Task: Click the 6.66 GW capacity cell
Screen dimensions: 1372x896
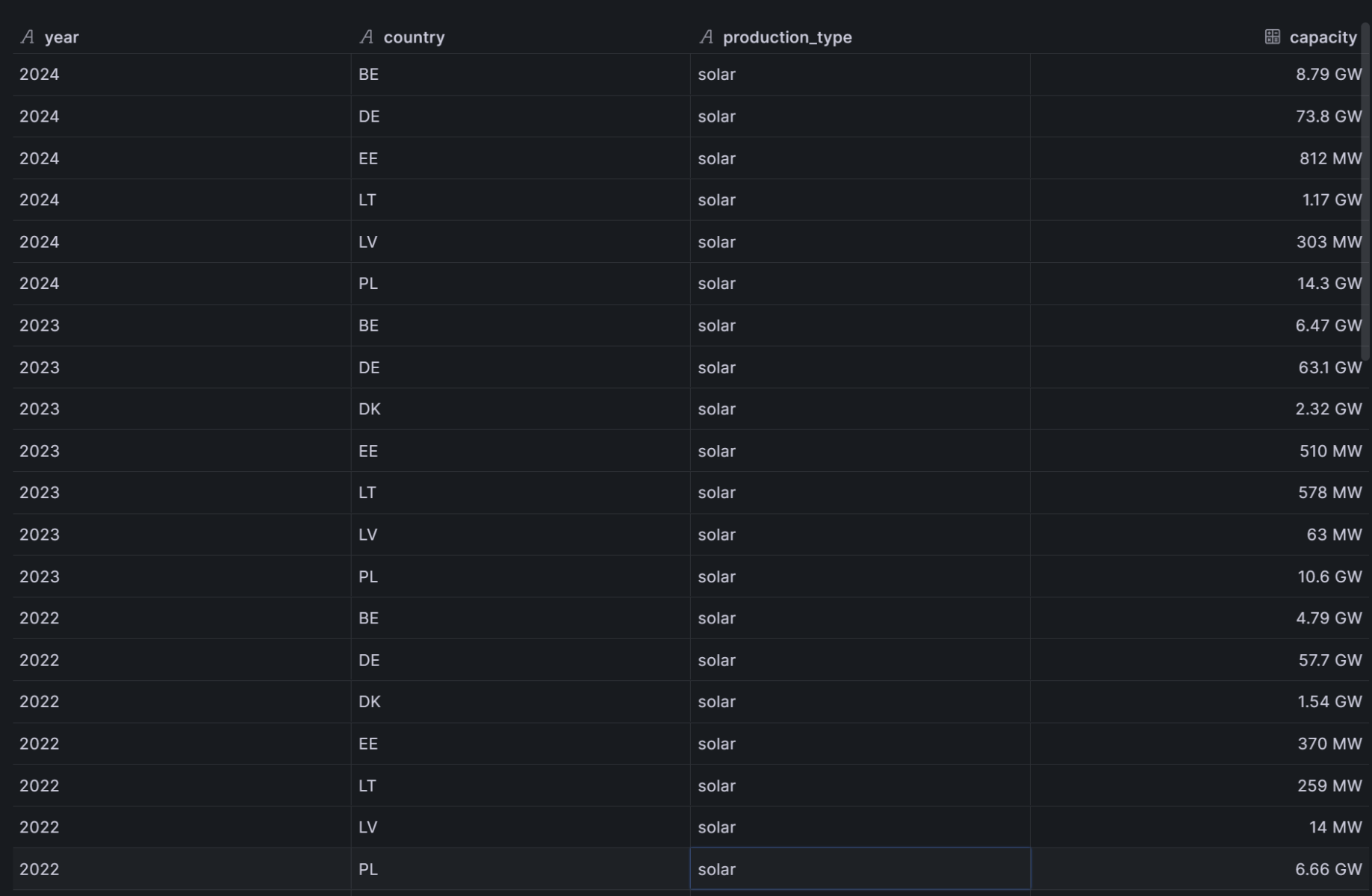Action: click(x=1328, y=869)
